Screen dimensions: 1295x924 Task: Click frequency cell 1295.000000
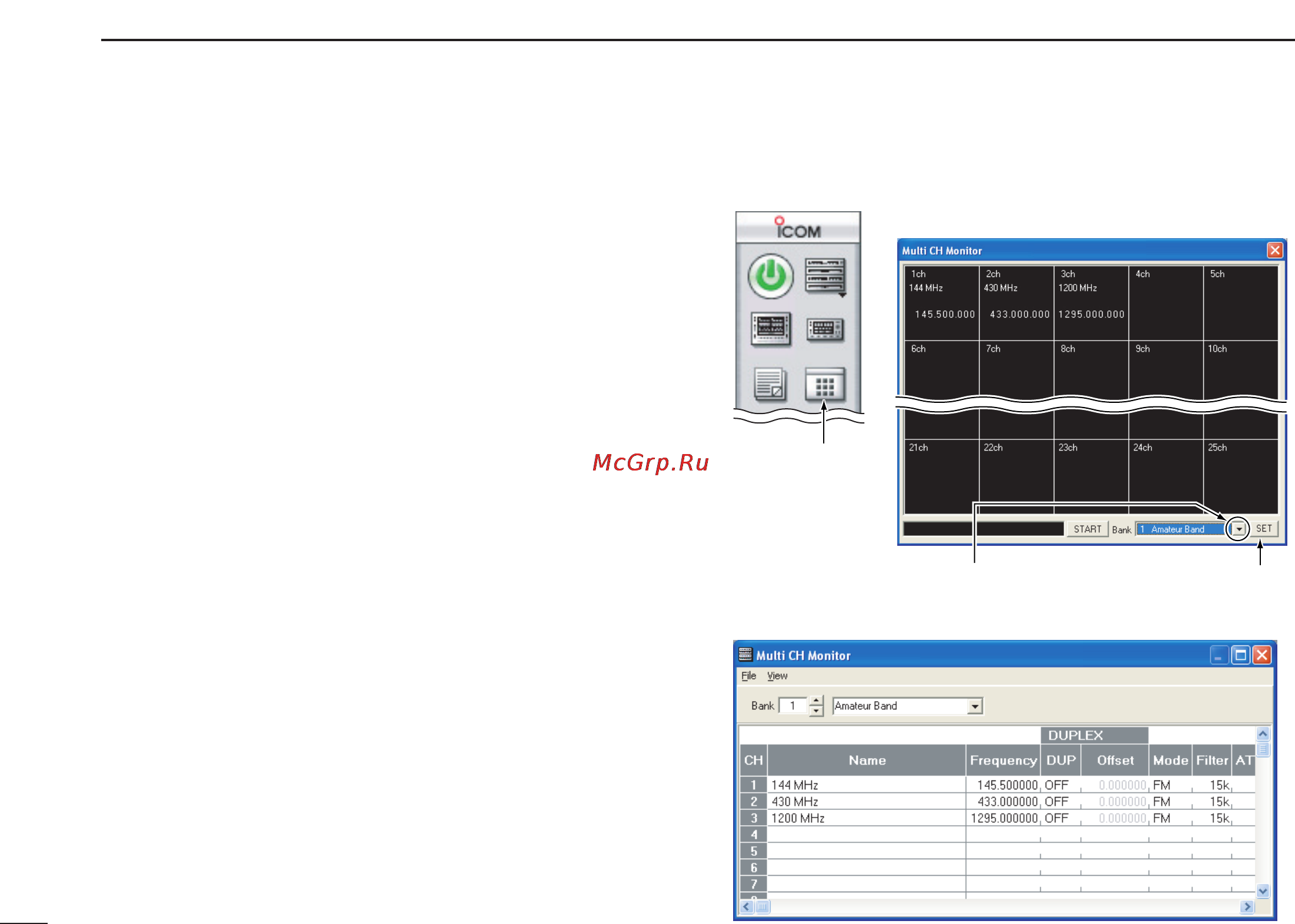(1003, 818)
